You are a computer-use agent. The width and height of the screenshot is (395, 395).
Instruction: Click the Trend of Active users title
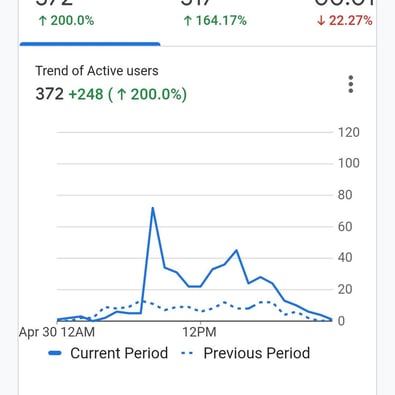click(x=97, y=71)
